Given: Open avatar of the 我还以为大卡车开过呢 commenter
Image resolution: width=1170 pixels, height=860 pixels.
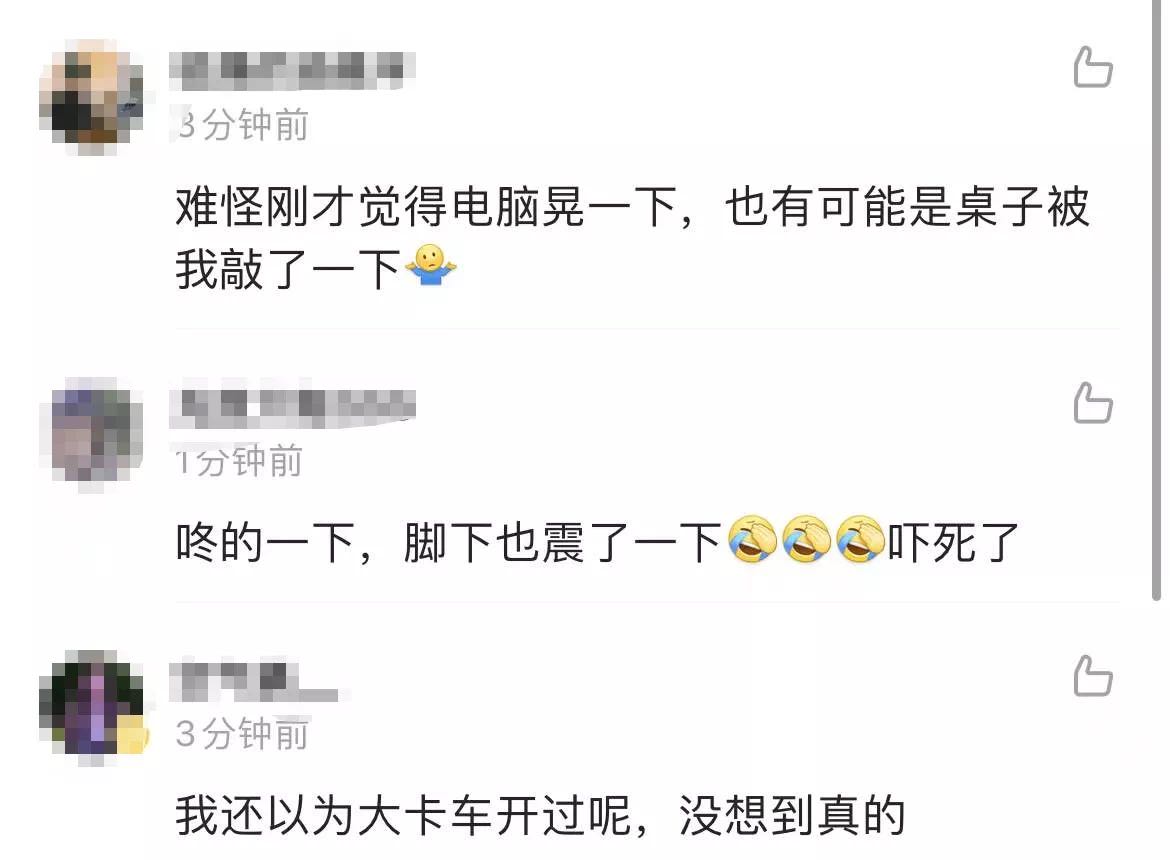Looking at the screenshot, I should point(93,706).
